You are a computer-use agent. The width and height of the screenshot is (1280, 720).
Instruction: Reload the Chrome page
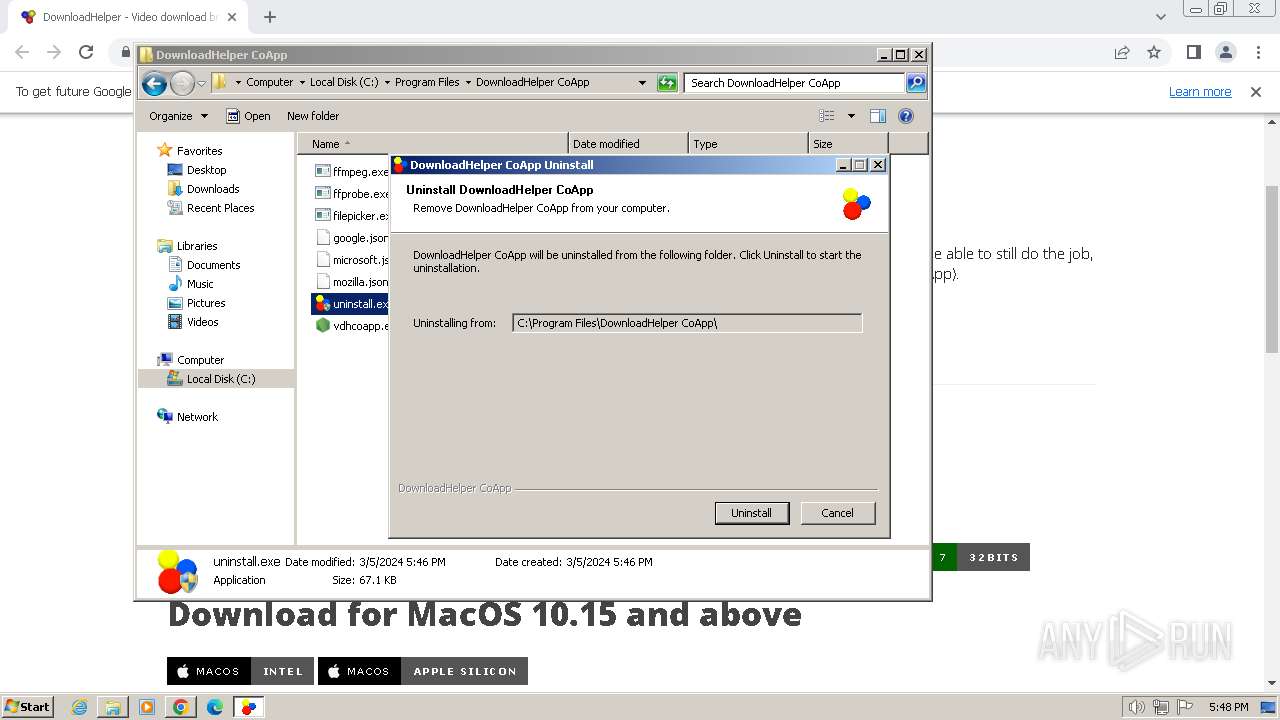(86, 52)
